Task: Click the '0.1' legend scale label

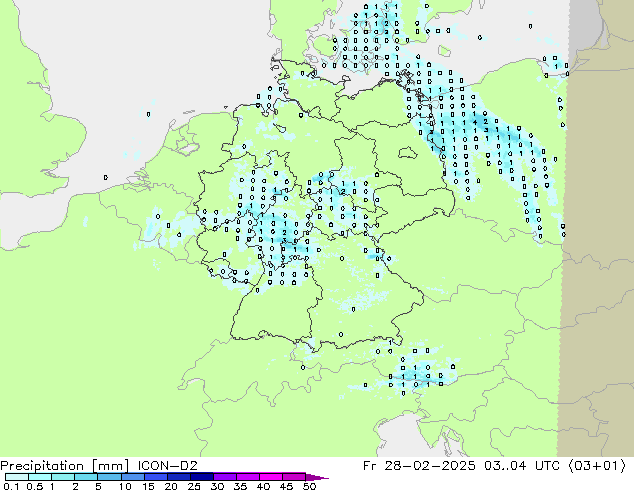Action: [x=11, y=486]
